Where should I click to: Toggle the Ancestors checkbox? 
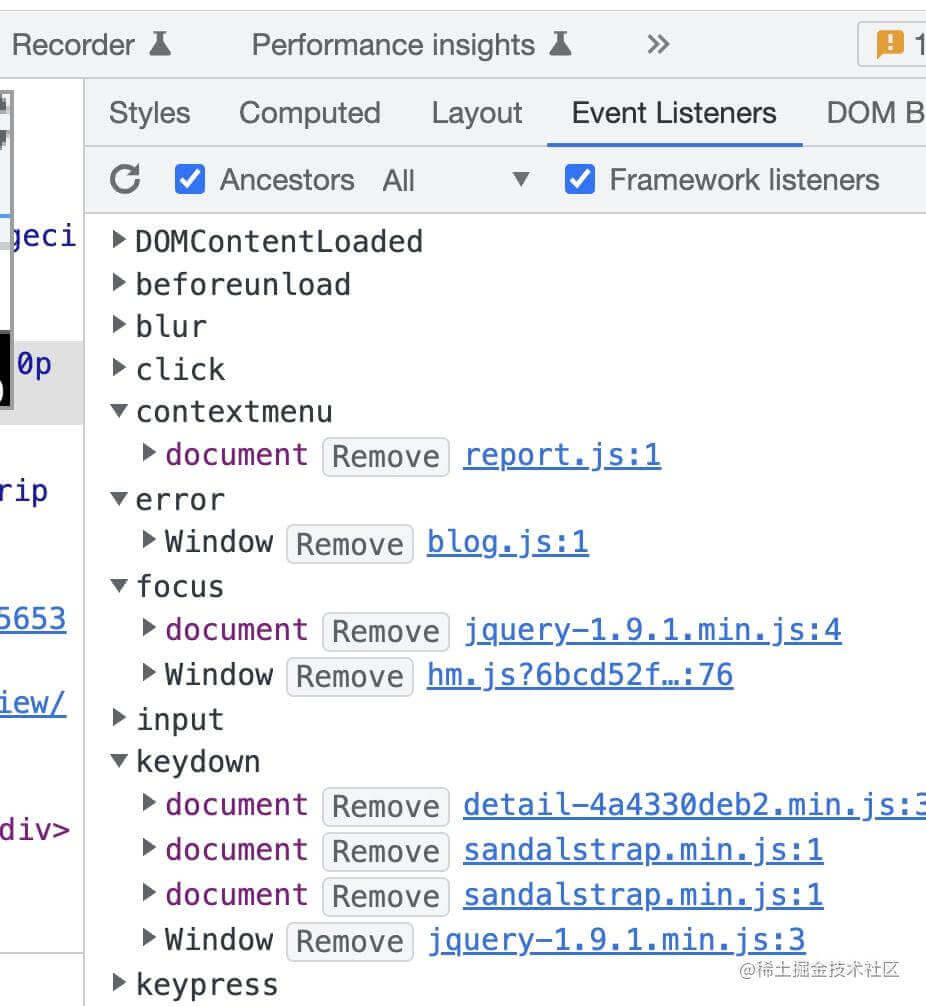pyautogui.click(x=190, y=180)
